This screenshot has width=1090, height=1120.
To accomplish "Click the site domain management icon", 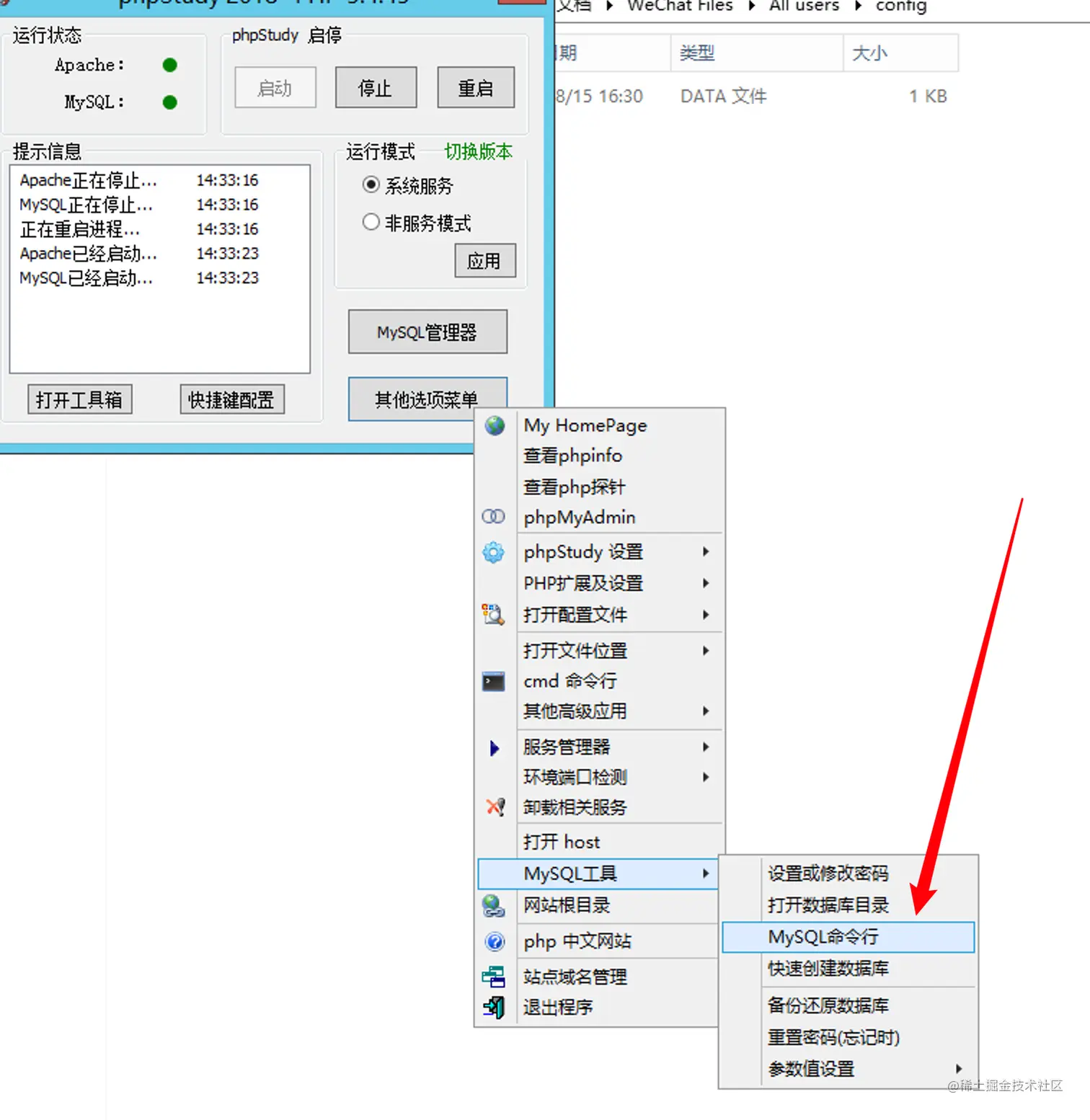I will tap(493, 977).
